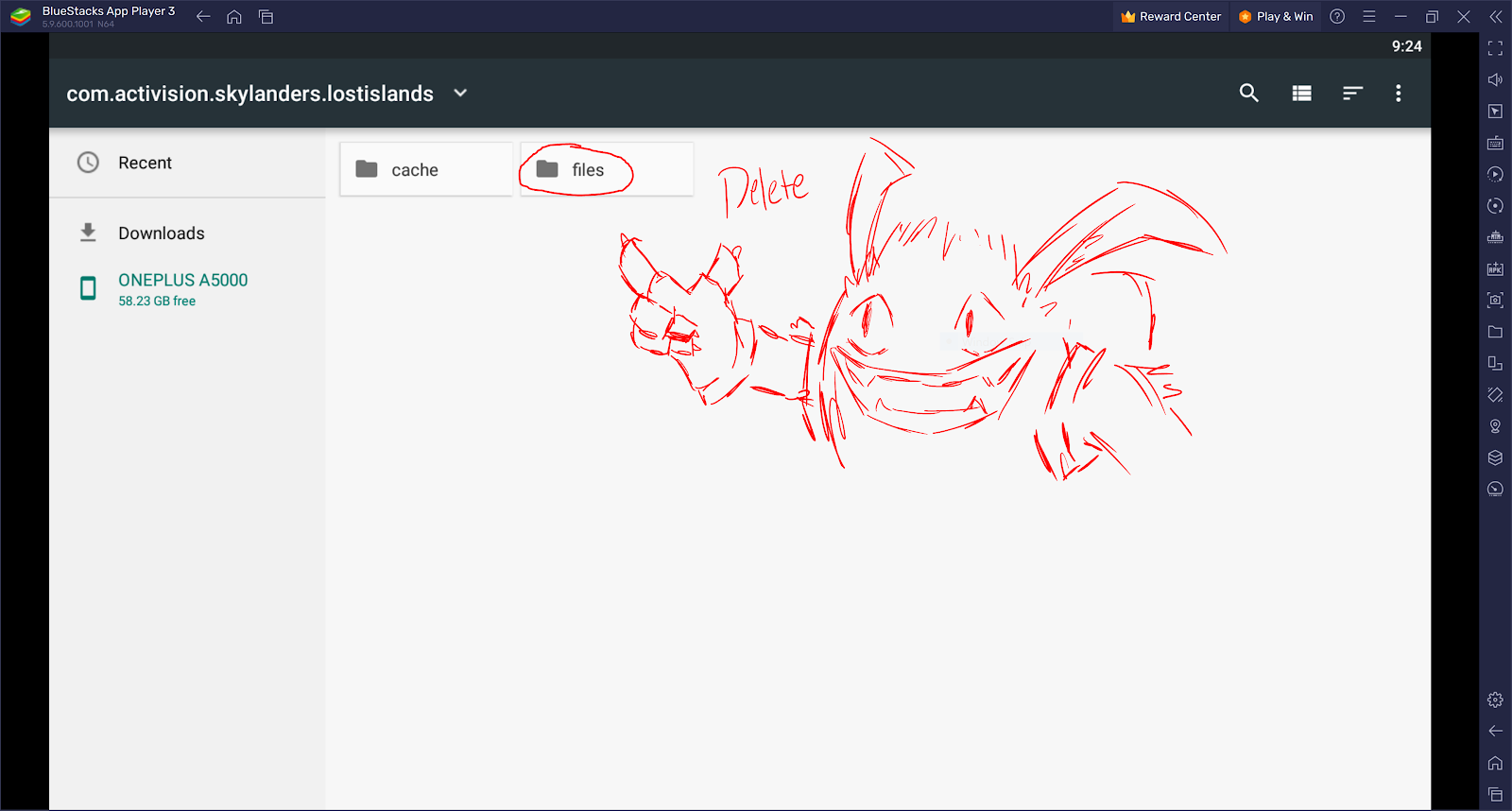
Task: Open multi-instance manager layers icon
Action: pos(1495,457)
